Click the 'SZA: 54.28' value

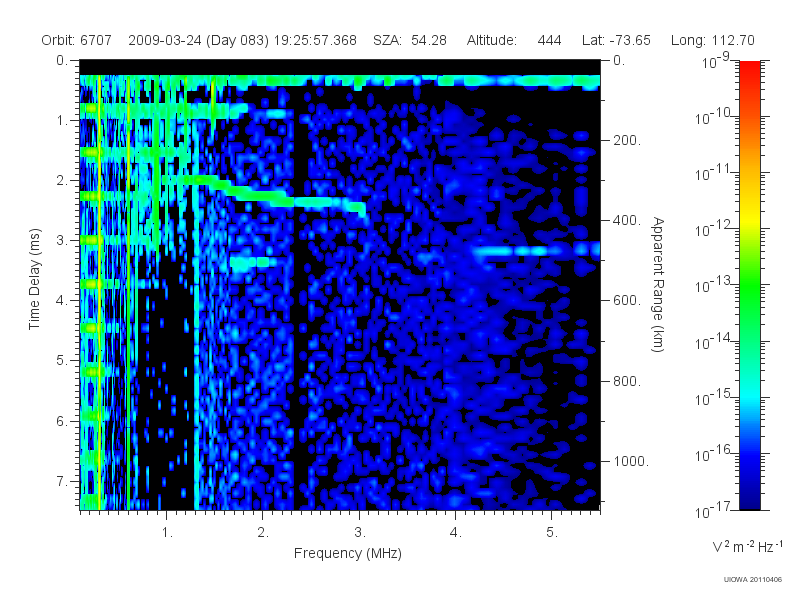(x=410, y=40)
